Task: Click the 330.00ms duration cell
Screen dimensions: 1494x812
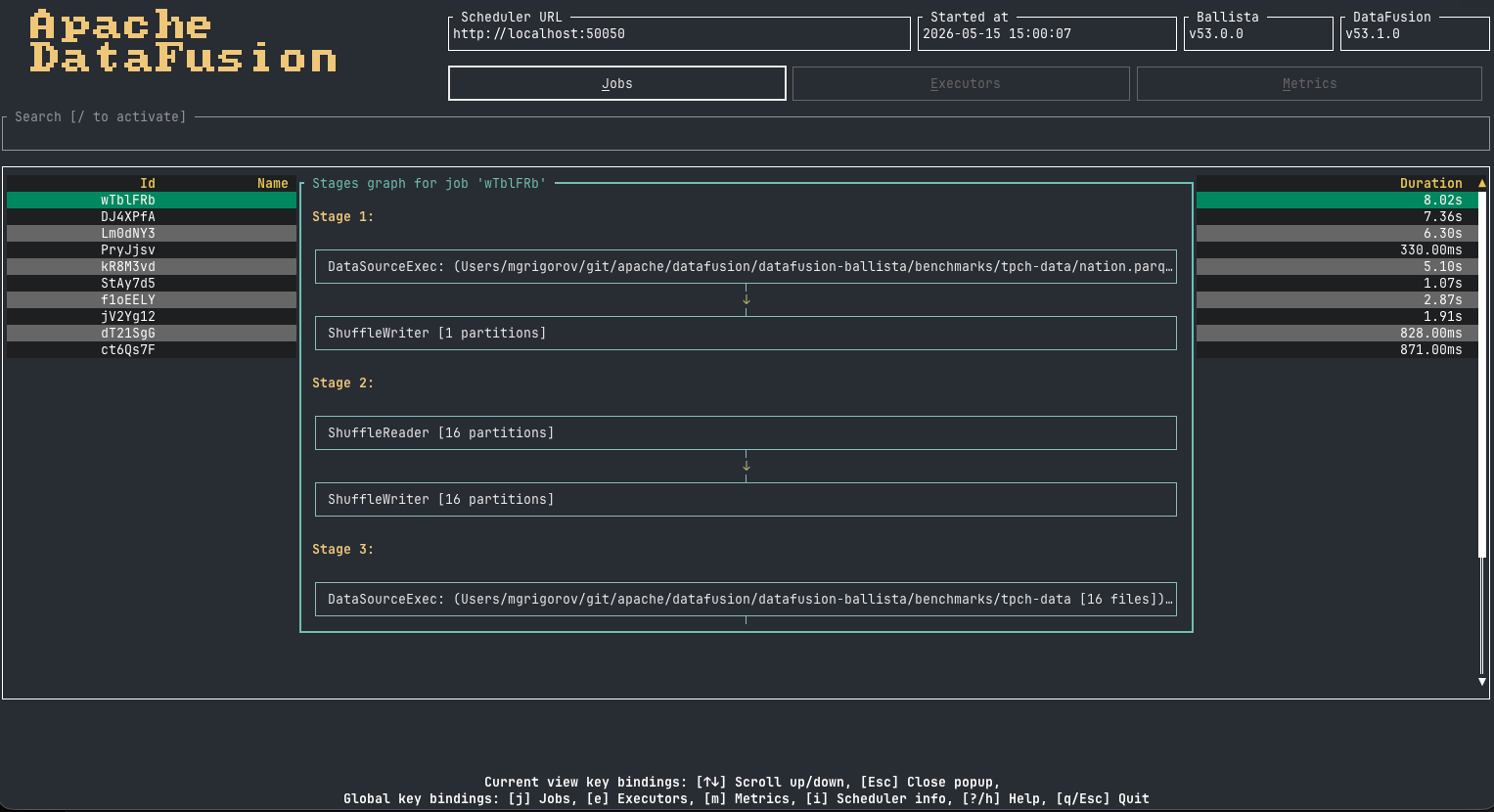Action: point(1431,249)
